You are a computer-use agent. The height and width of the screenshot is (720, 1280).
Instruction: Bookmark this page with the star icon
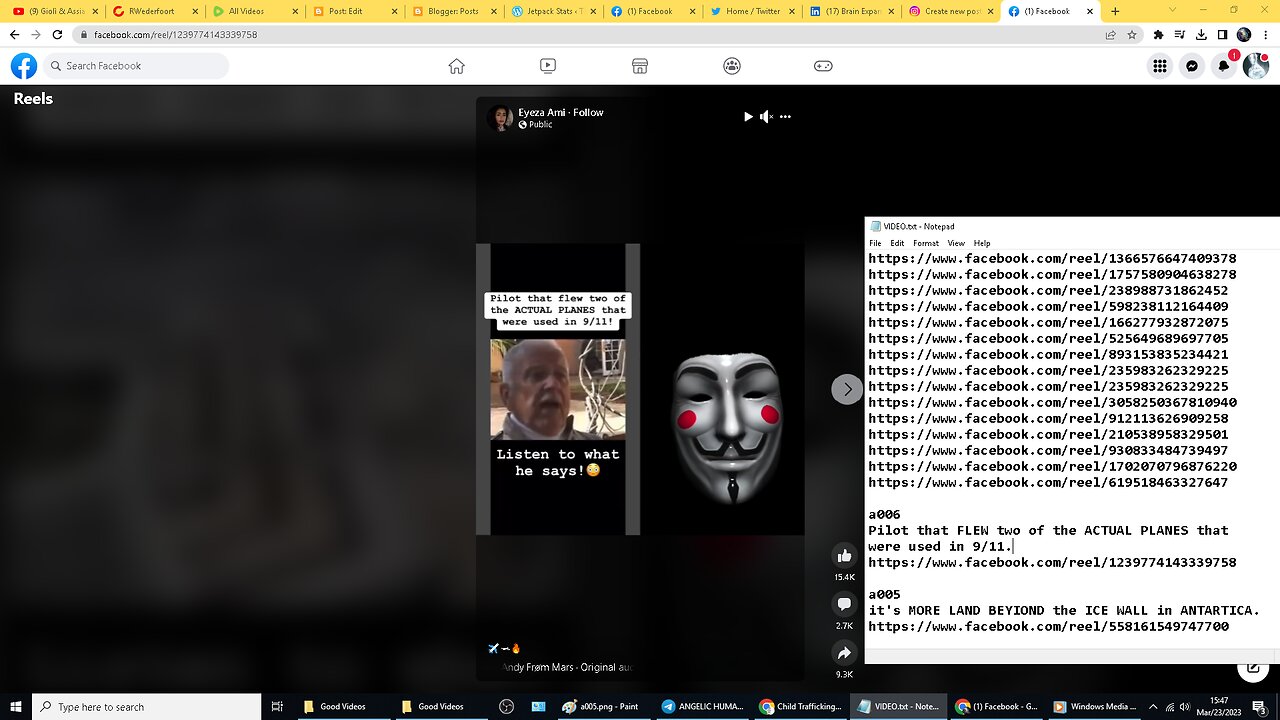point(1132,34)
